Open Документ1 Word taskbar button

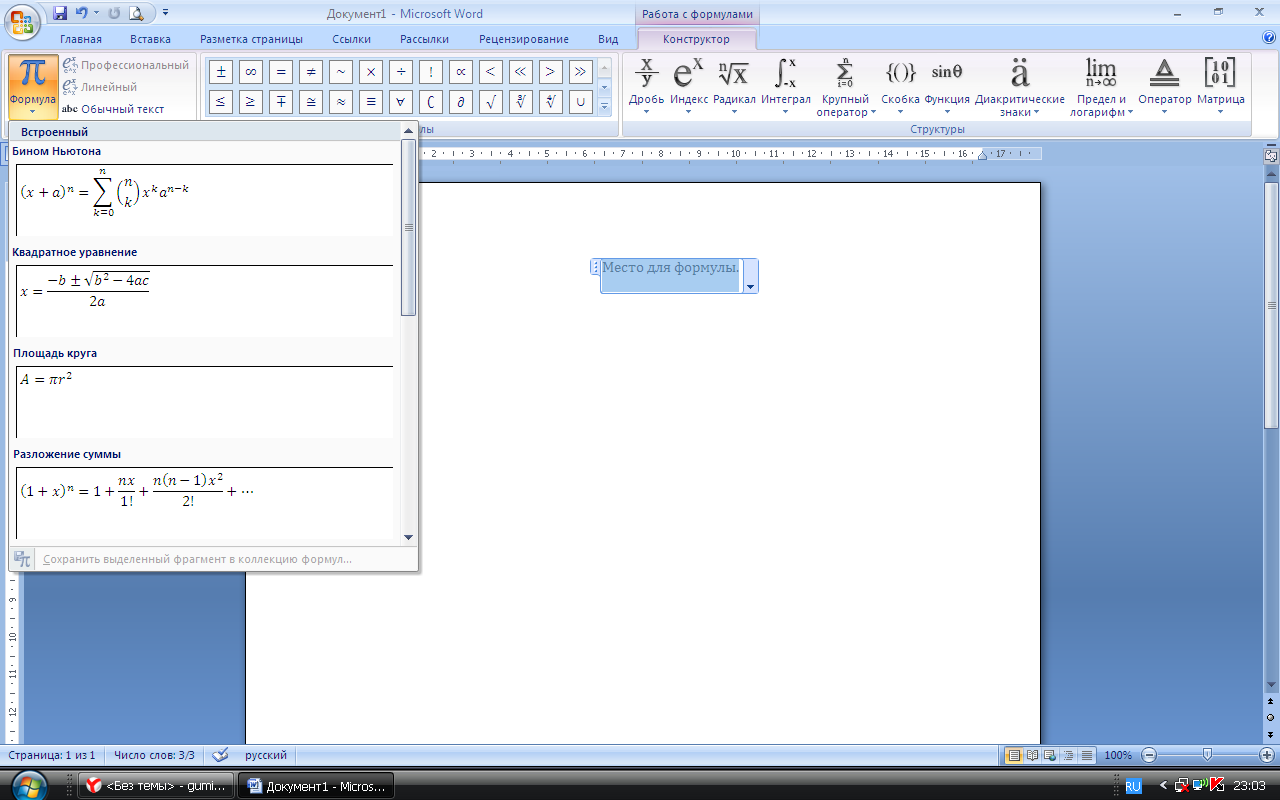coord(315,786)
